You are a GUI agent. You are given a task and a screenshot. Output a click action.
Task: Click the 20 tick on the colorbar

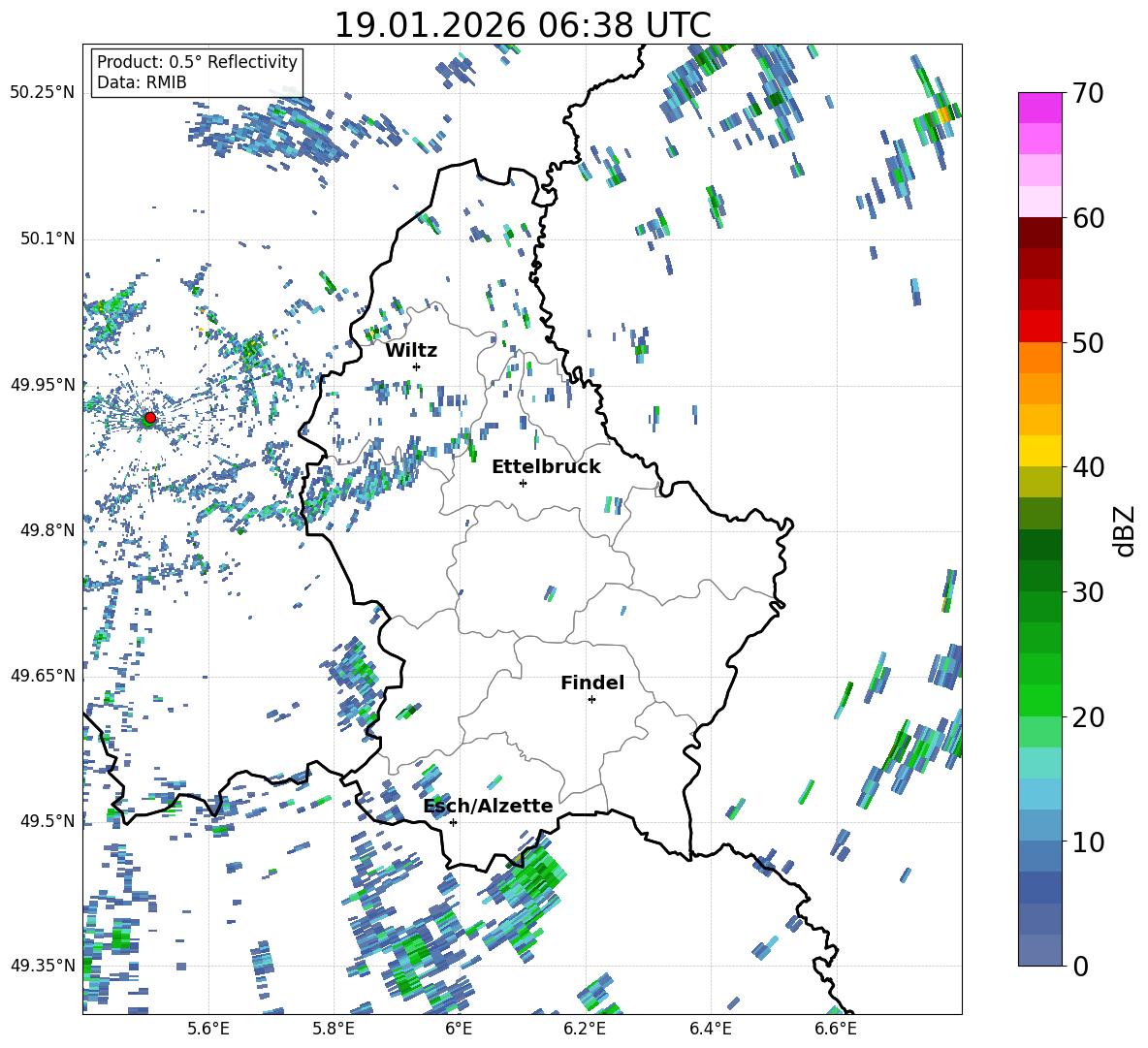1088,716
